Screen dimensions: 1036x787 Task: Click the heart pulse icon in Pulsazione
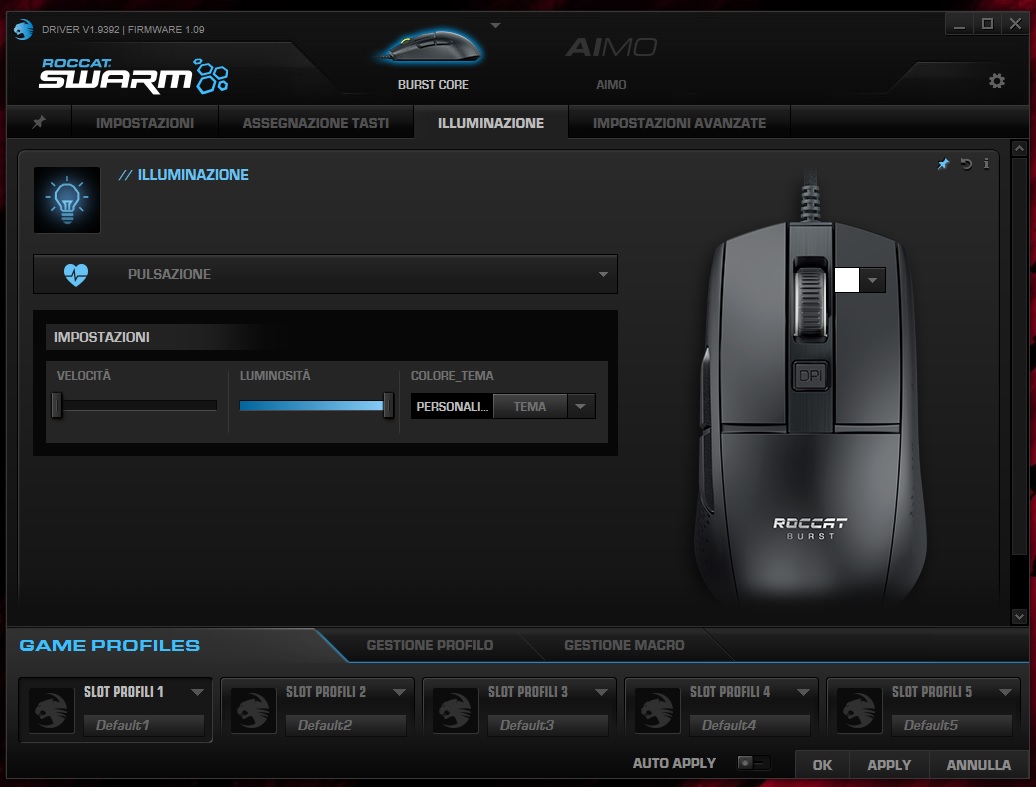click(x=76, y=274)
